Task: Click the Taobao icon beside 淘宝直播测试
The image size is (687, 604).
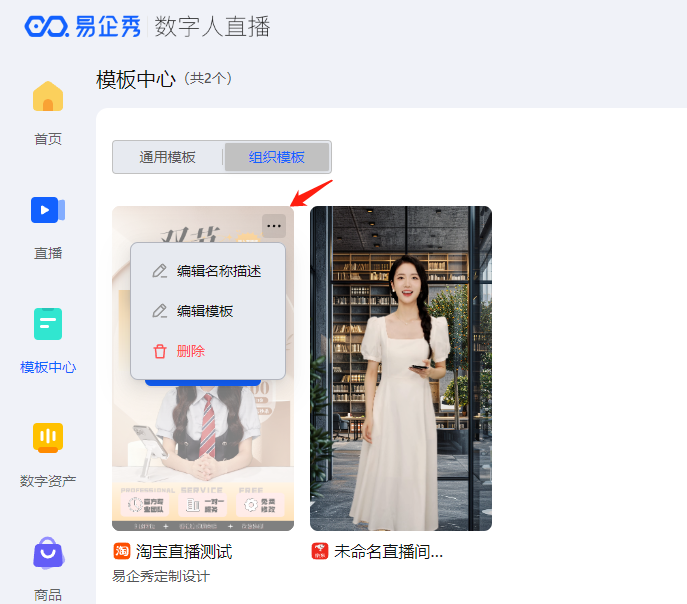Action: tap(121, 551)
